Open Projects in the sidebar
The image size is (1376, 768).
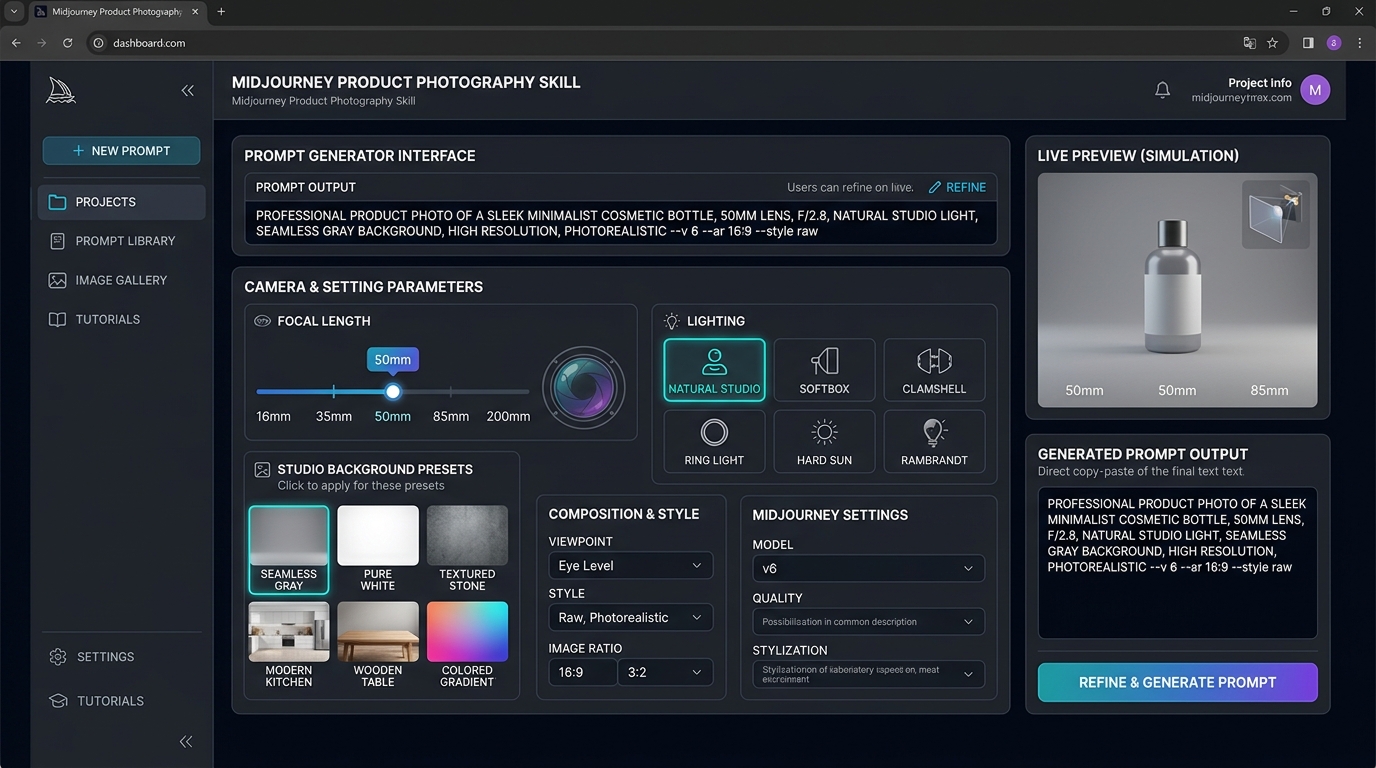pyautogui.click(x=122, y=202)
